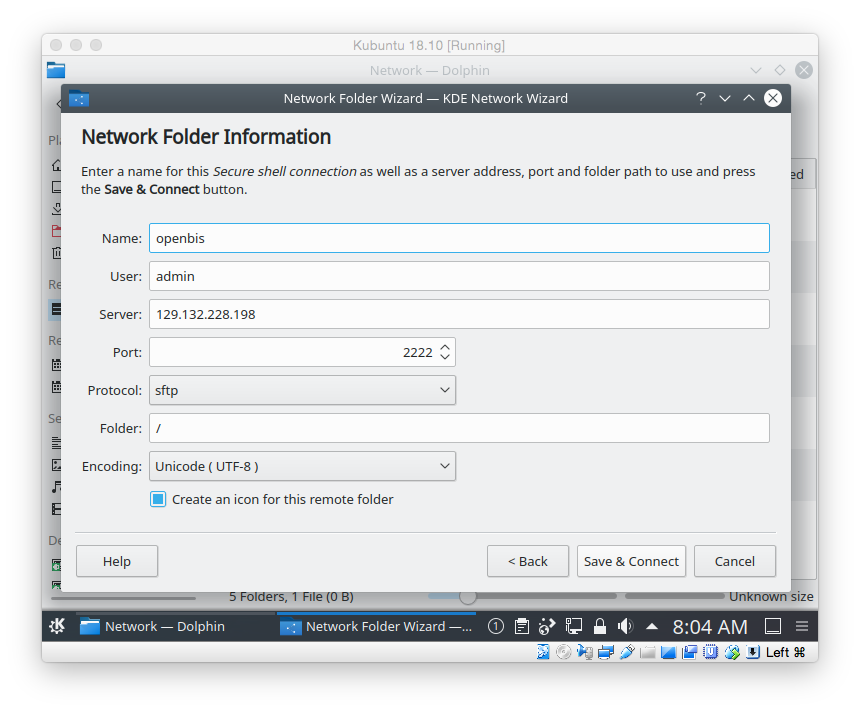Click into the Server address field
The height and width of the screenshot is (712, 860).
(x=459, y=314)
